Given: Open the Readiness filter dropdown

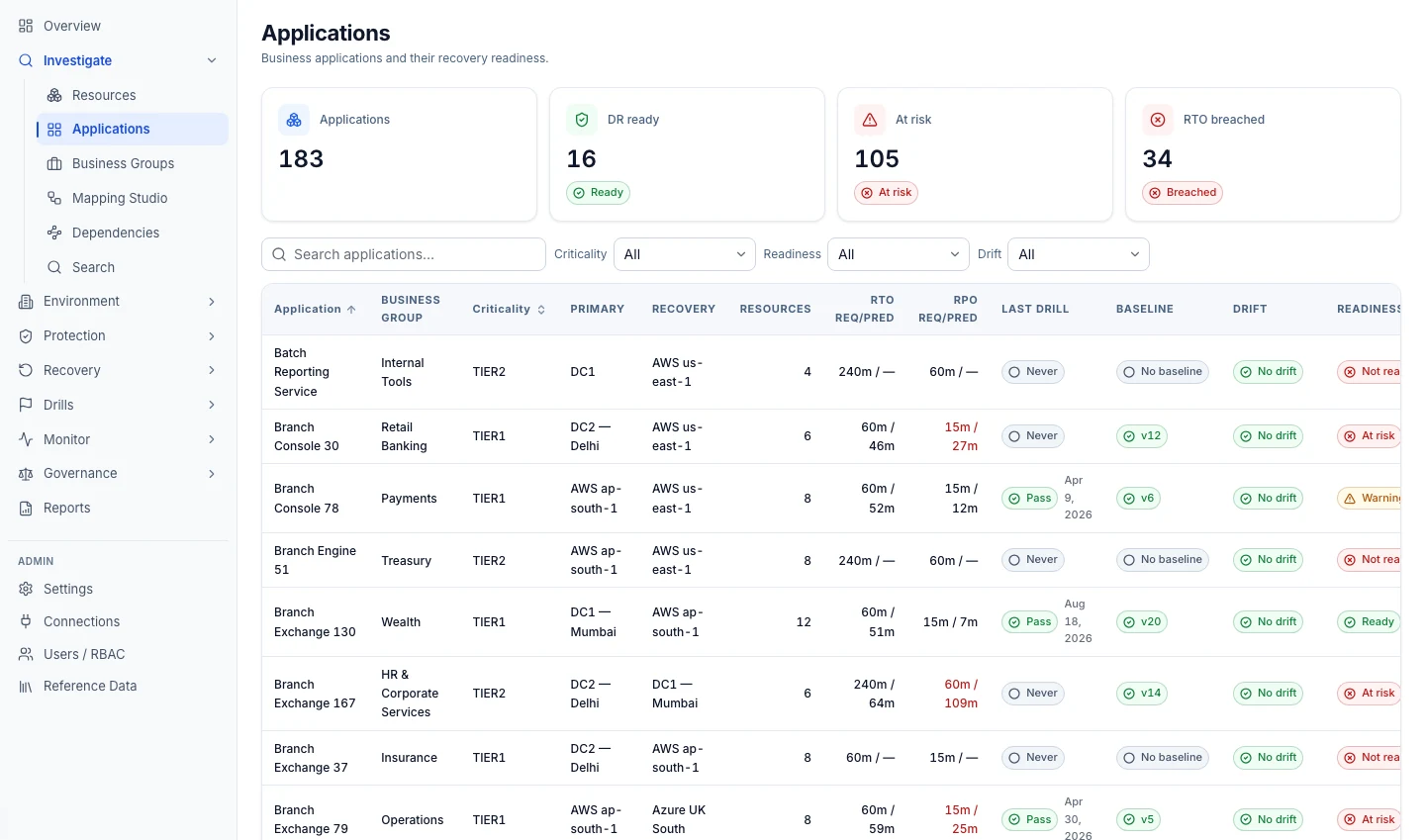Looking at the screenshot, I should (x=899, y=254).
